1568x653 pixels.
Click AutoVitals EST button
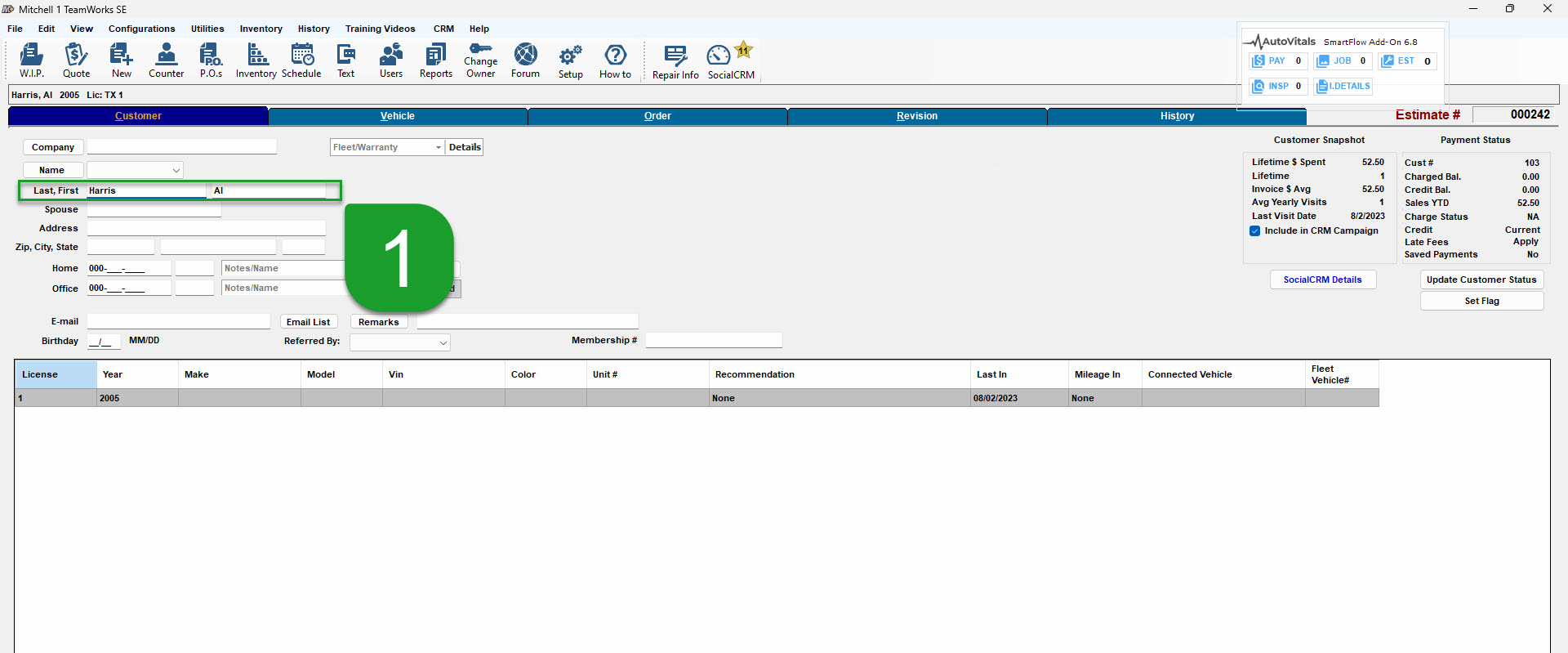[1407, 61]
